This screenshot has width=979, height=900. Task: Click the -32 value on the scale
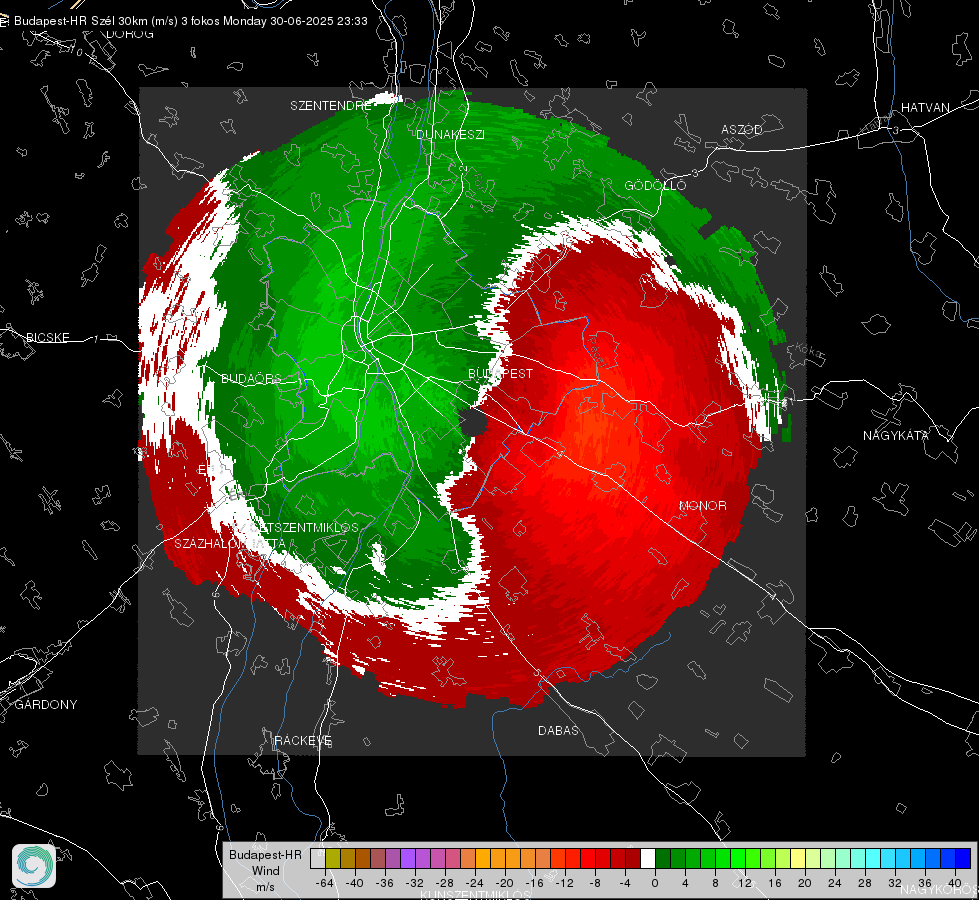tap(415, 883)
